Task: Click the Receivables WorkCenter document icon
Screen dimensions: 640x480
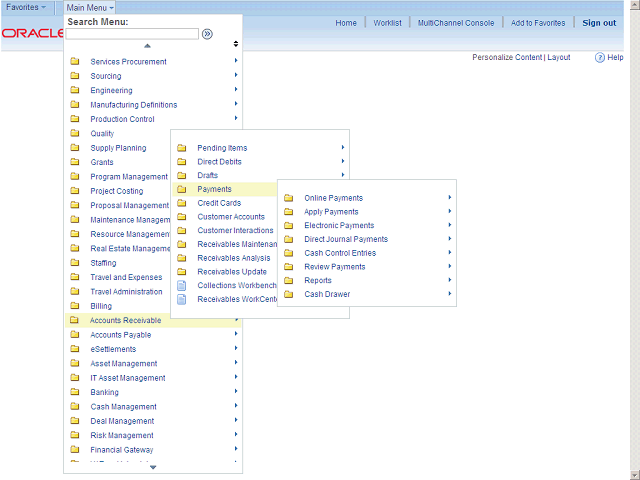Action: (182, 299)
